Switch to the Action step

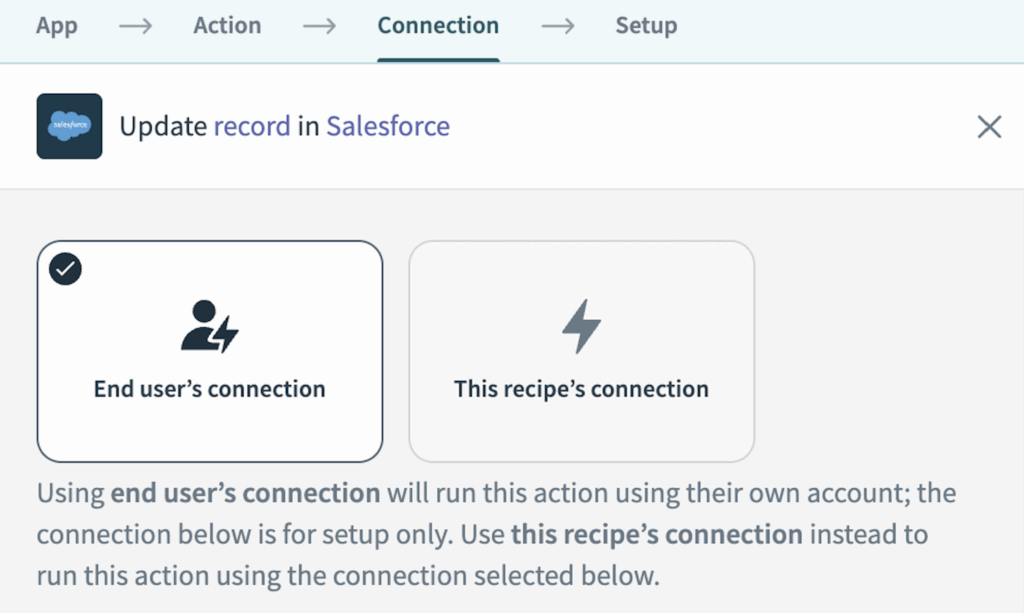[x=227, y=26]
